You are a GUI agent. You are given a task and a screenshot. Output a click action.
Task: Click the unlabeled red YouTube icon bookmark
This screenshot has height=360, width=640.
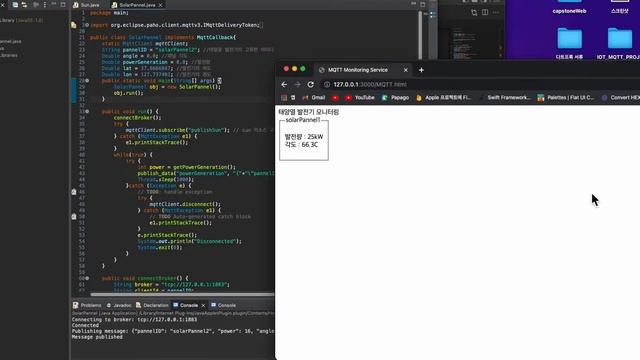(335, 98)
